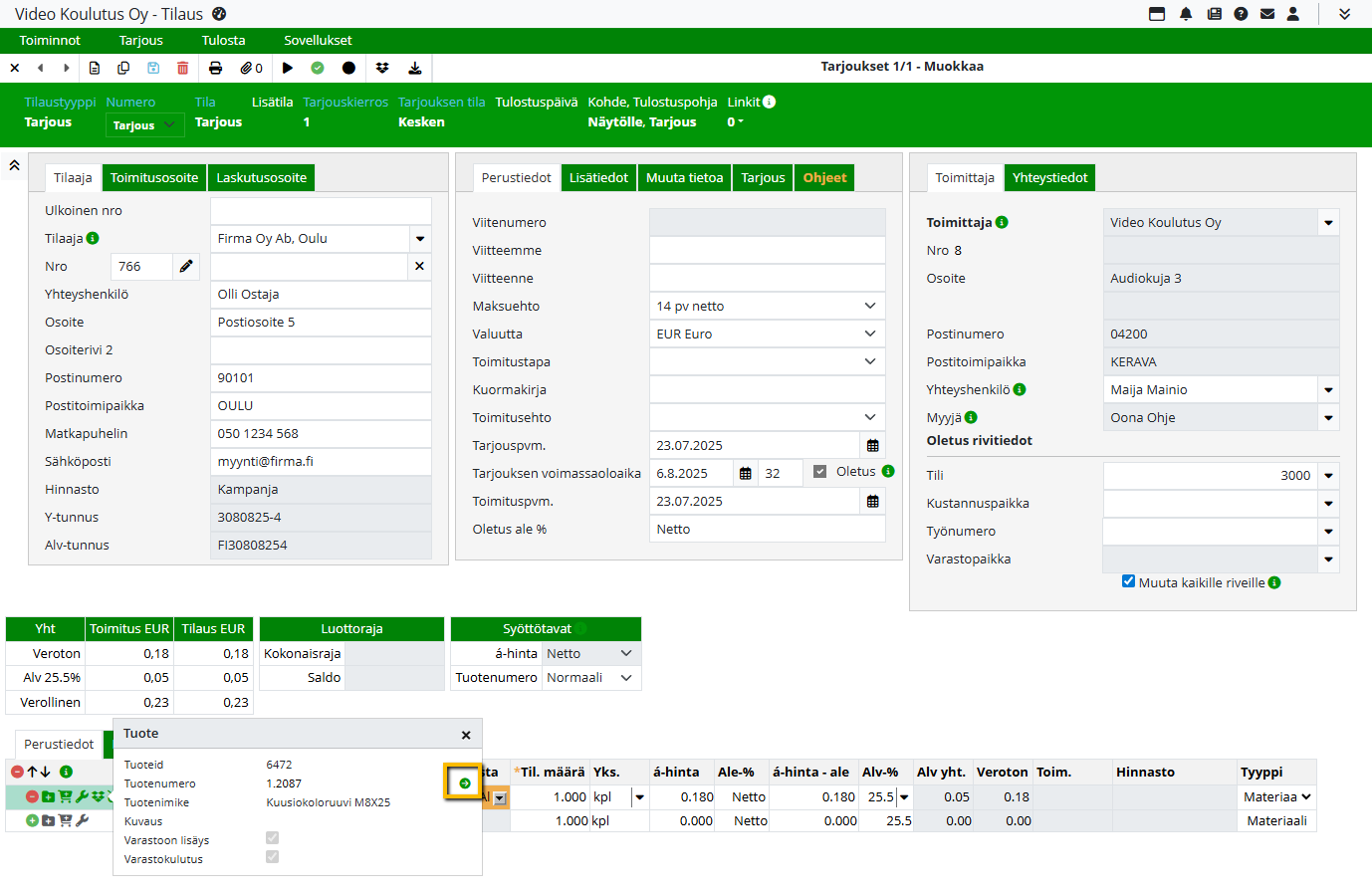The width and height of the screenshot is (1372, 895).
Task: Click the green arrow in Tuote popup
Action: (x=464, y=783)
